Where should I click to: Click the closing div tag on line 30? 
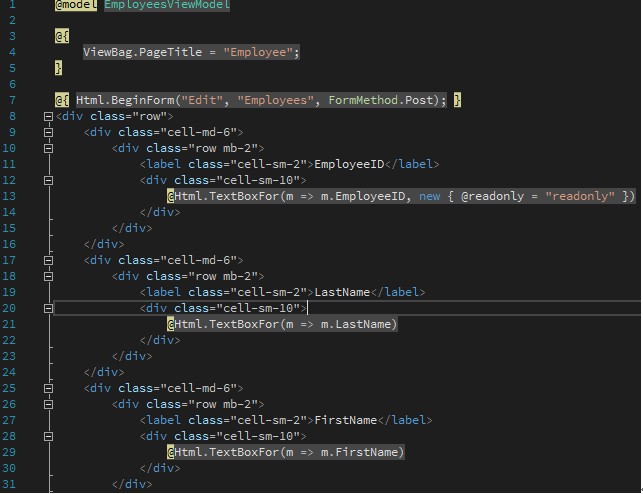[160, 468]
